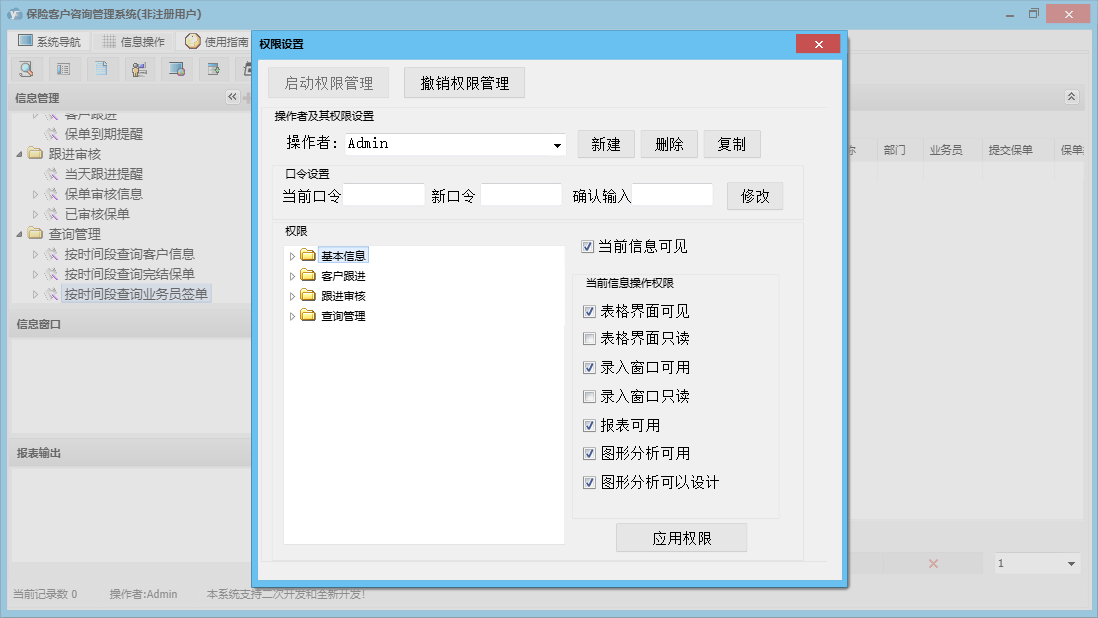Click the 跟进审核 folder icon in permissions tree
1098x618 pixels.
(x=307, y=295)
